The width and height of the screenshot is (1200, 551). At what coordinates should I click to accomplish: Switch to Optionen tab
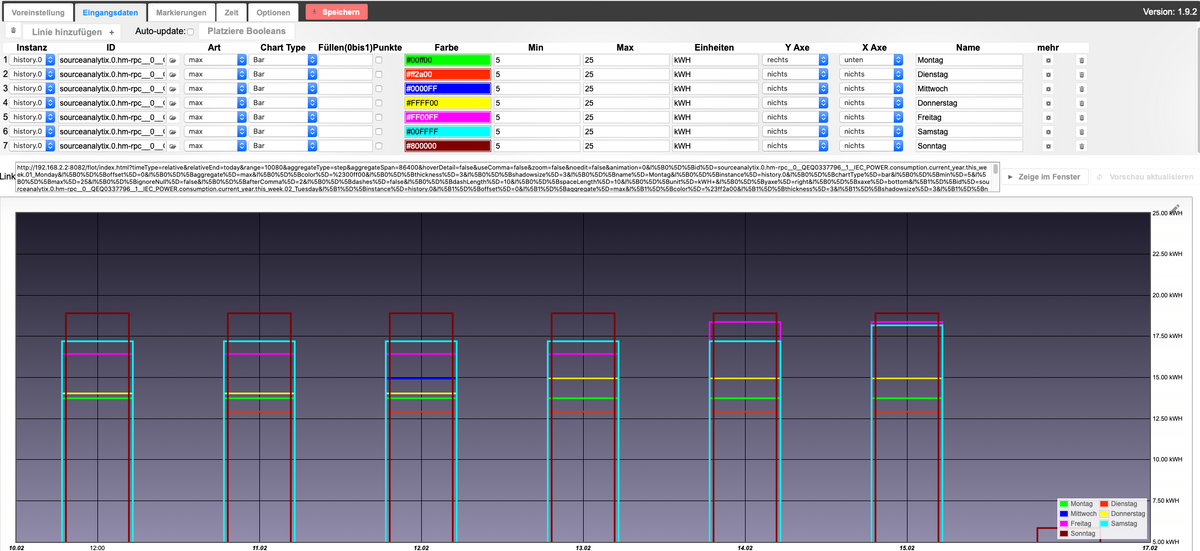tap(274, 12)
